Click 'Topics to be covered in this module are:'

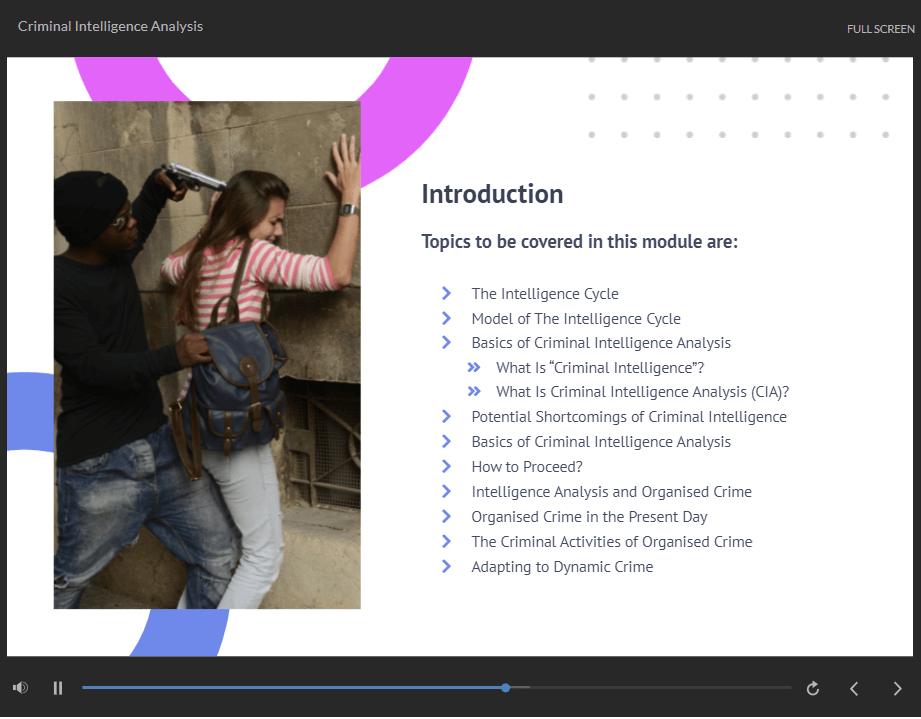(x=579, y=241)
